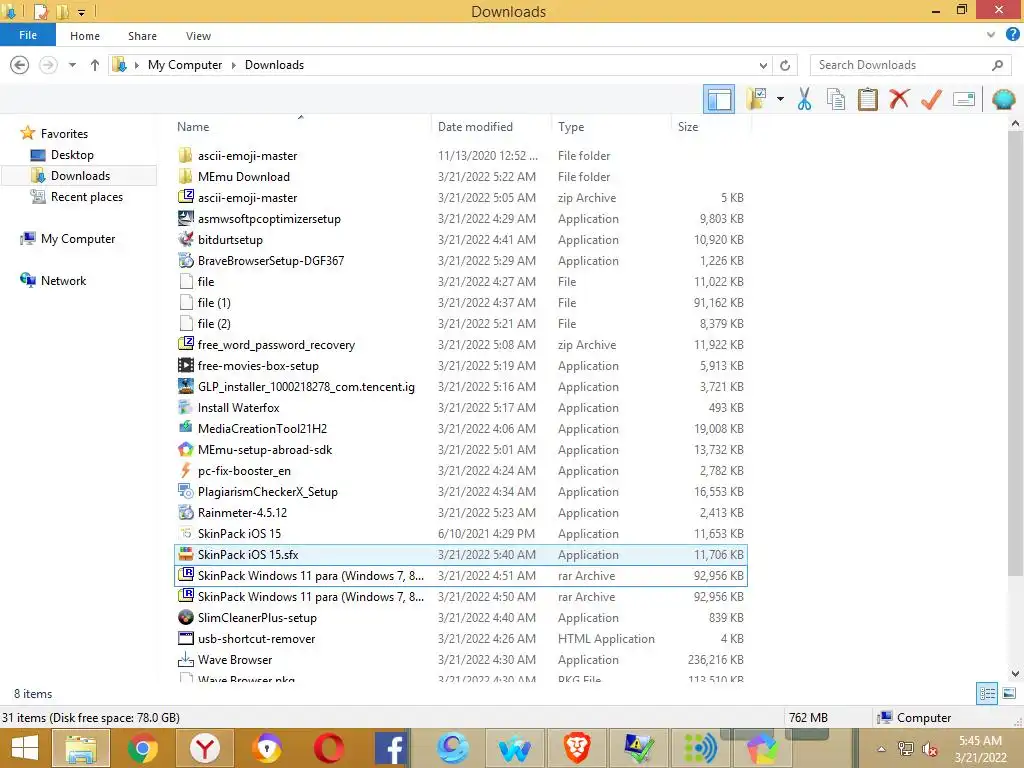Switch to the Share ribbon tab
1024x768 pixels.
click(142, 36)
